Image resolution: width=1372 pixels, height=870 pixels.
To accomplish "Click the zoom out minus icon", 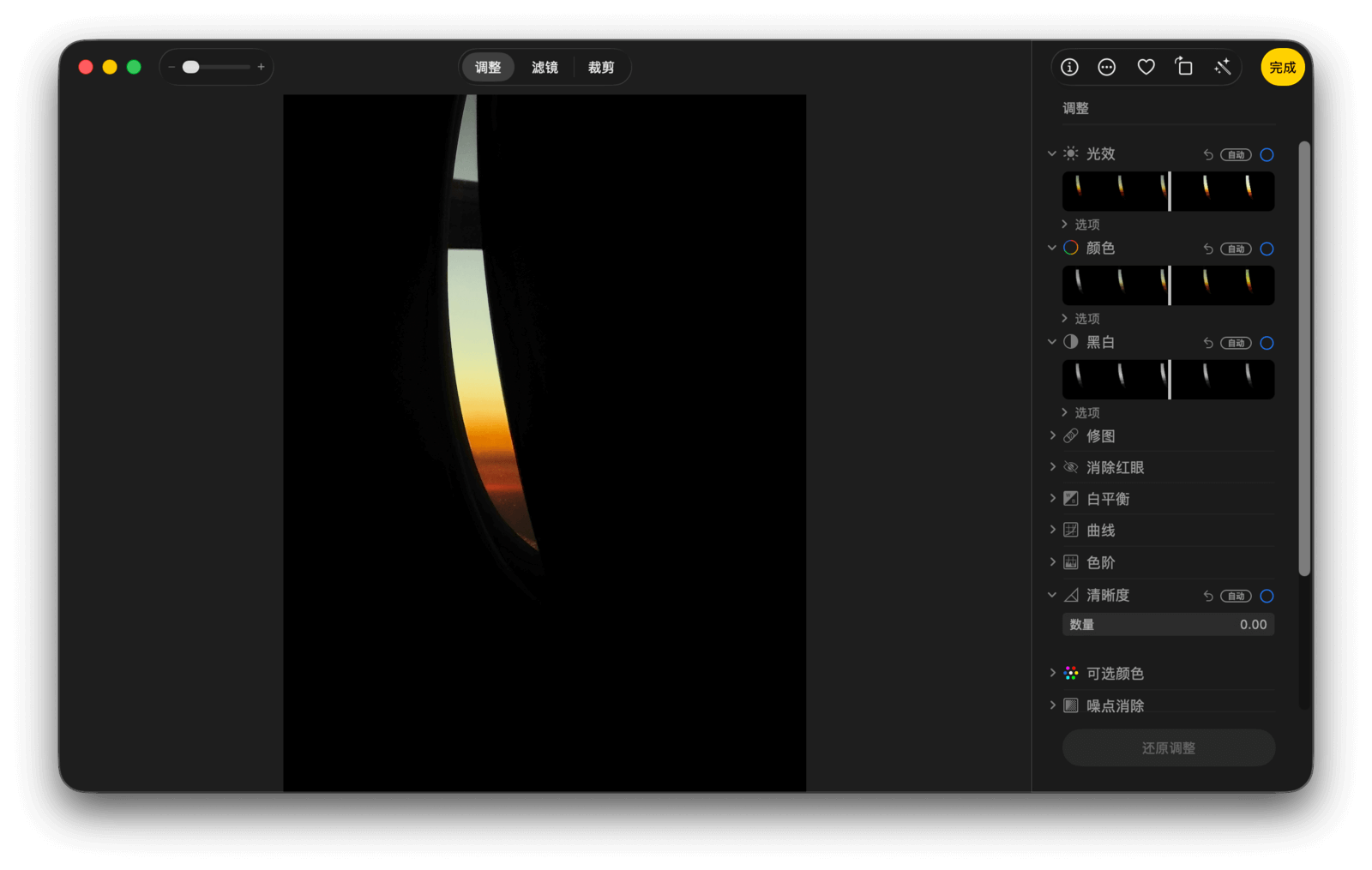I will pos(171,67).
